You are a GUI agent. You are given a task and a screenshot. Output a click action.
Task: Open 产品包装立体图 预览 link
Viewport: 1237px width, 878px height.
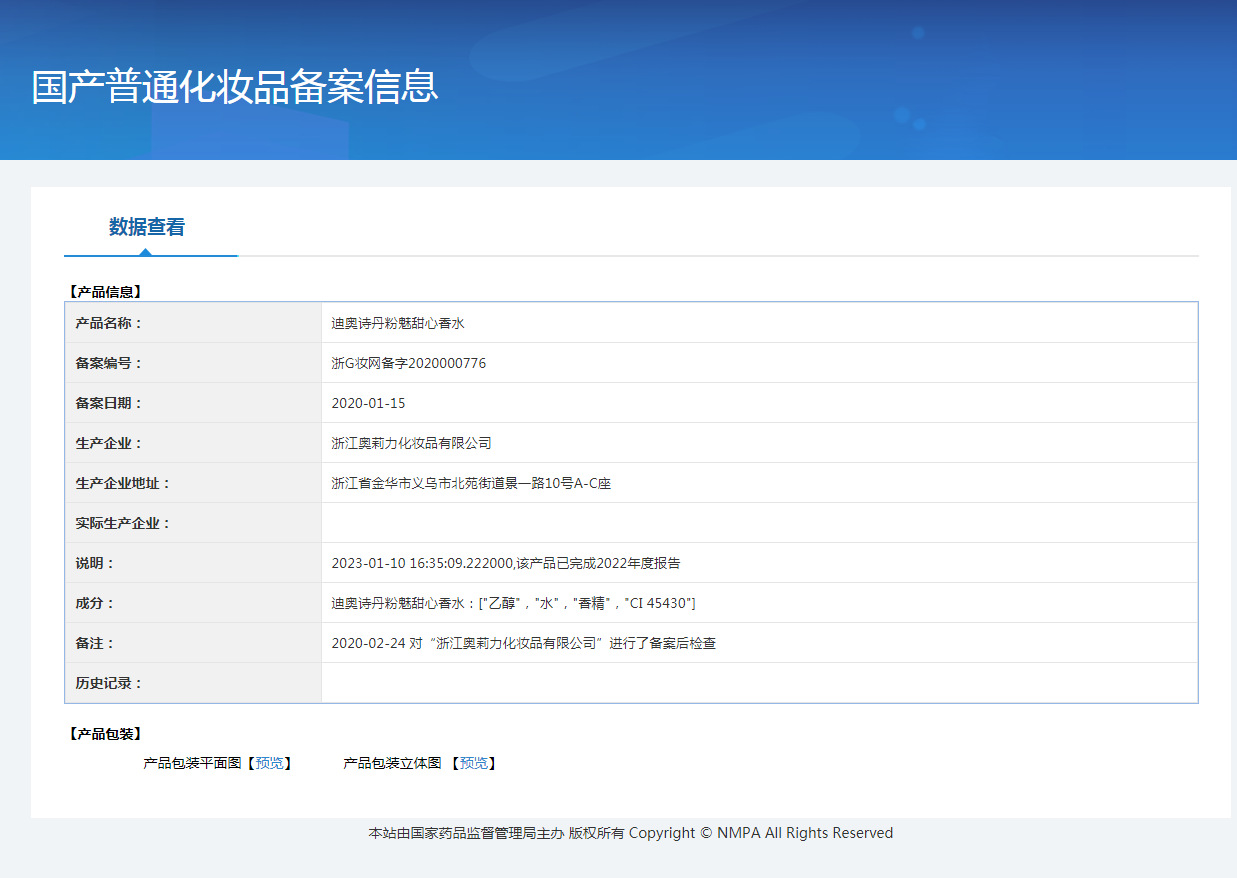[473, 763]
